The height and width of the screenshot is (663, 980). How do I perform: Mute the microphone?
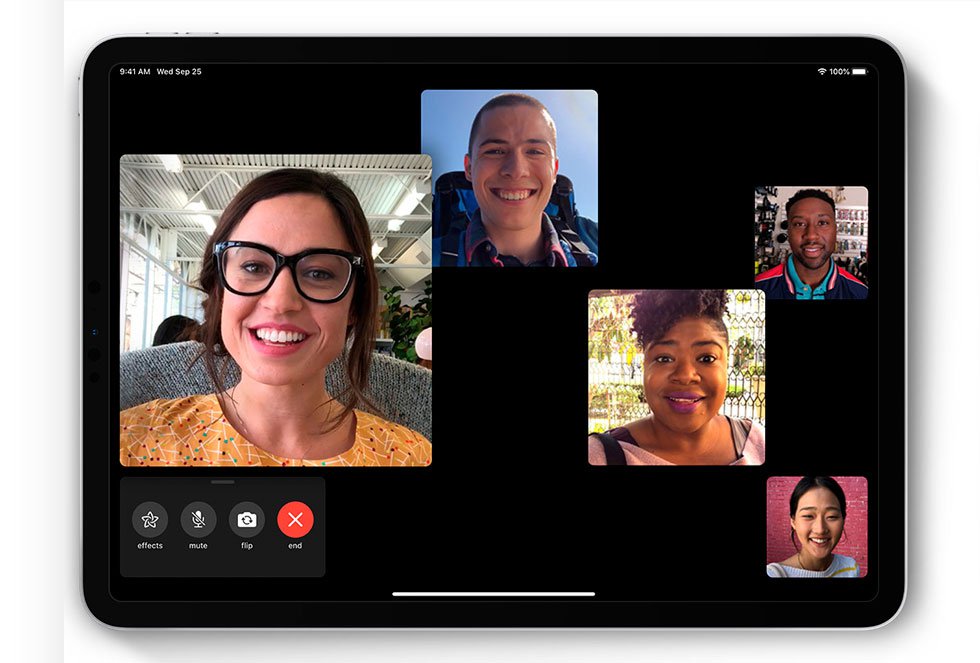[198, 519]
